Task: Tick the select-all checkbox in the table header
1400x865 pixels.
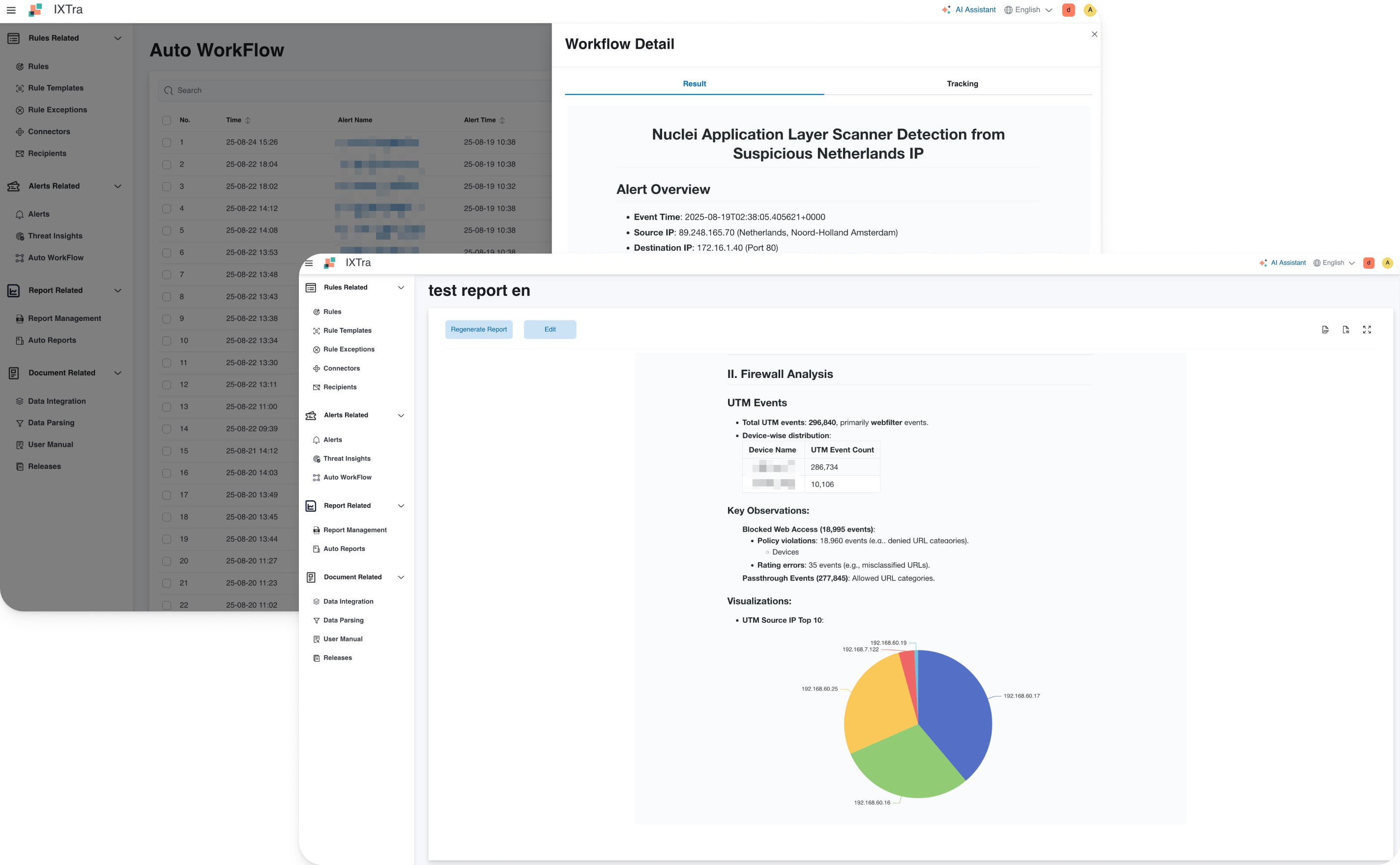Action: [x=167, y=121]
